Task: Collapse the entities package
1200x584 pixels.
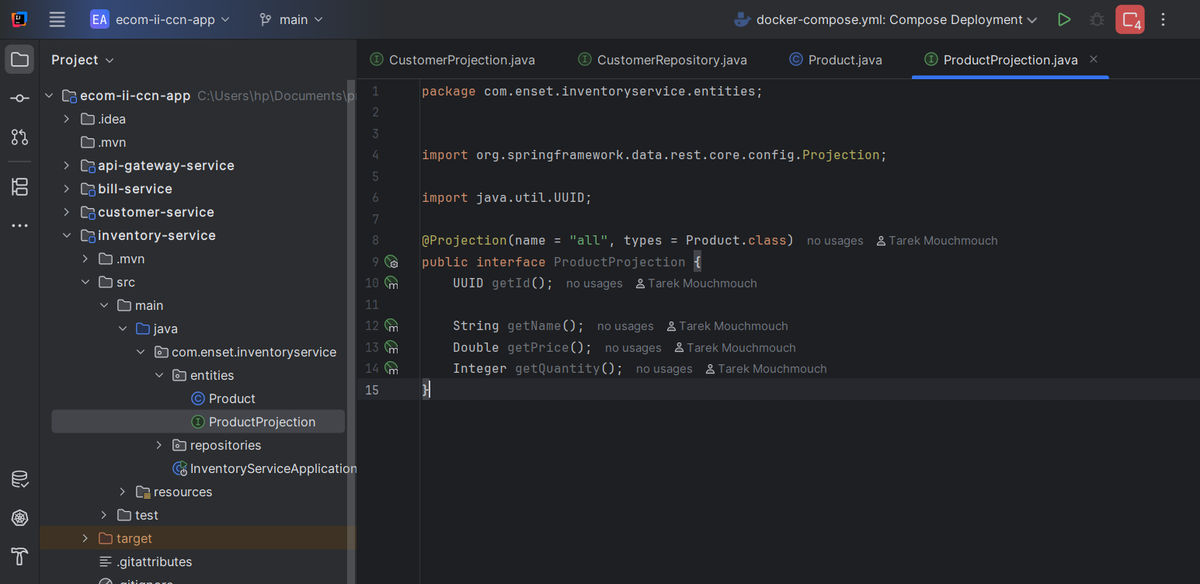Action: tap(159, 375)
